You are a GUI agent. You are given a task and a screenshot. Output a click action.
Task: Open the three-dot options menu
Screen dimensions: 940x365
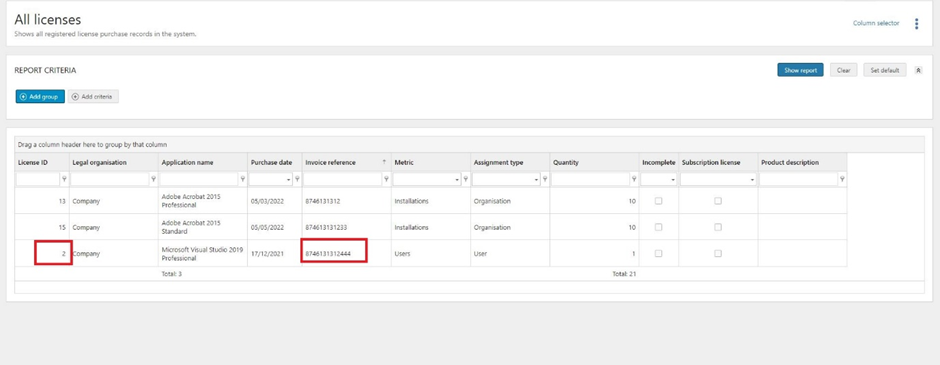(916, 24)
